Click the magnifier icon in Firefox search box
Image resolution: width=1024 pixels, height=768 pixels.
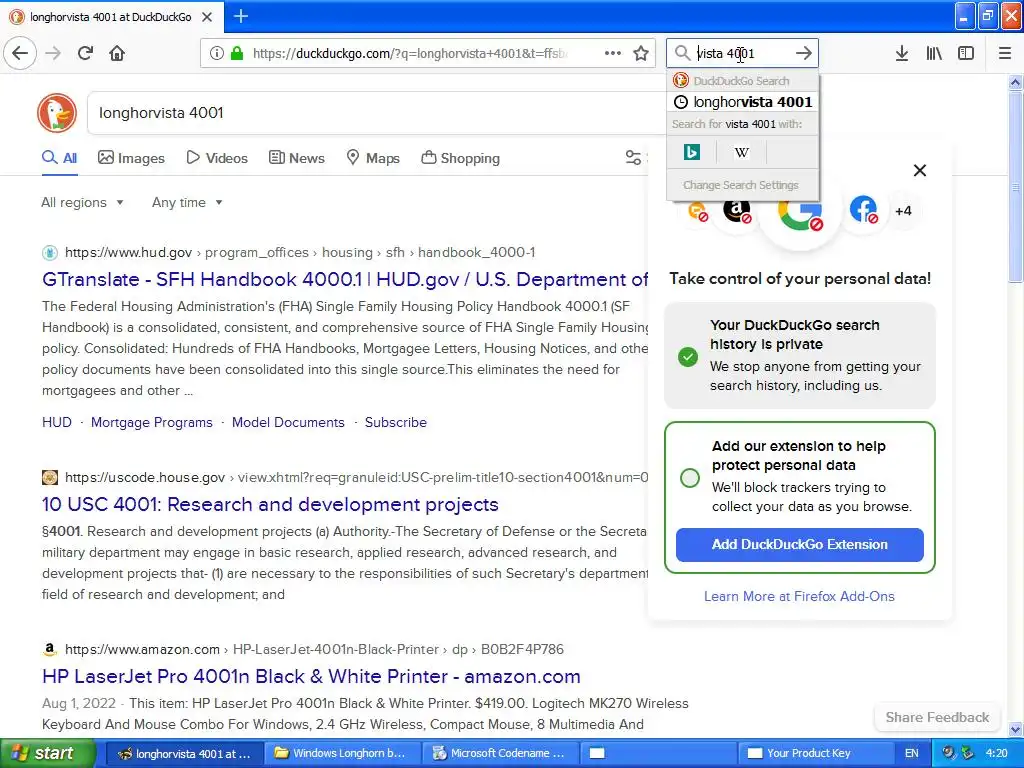(x=682, y=54)
